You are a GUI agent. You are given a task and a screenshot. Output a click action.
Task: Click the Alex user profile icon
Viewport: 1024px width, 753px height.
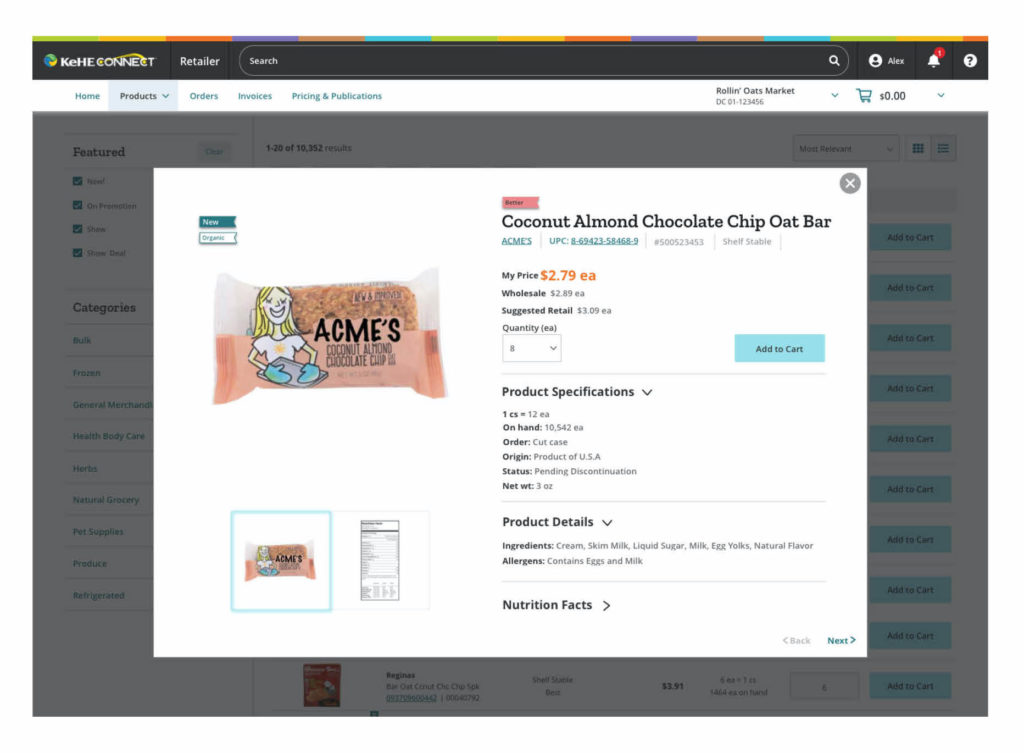[875, 61]
